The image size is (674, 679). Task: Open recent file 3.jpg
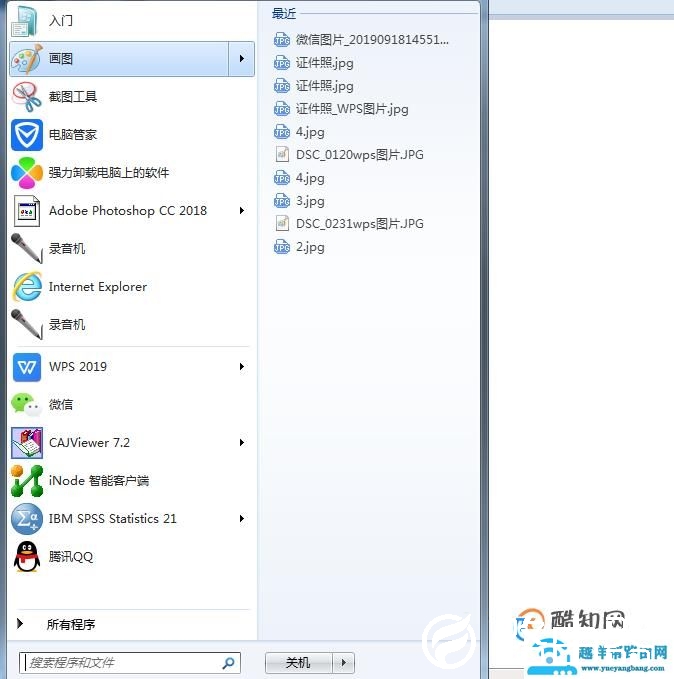click(x=299, y=201)
